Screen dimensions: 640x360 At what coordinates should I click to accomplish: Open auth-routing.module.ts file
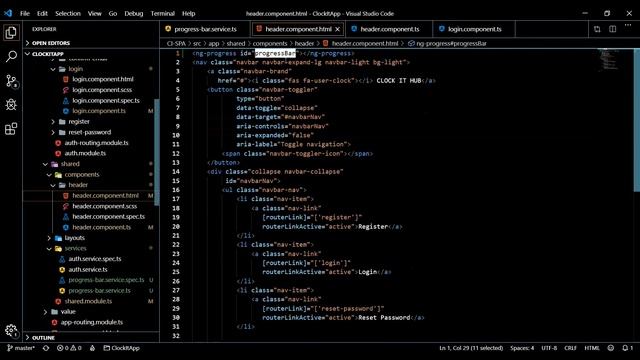tap(96, 143)
